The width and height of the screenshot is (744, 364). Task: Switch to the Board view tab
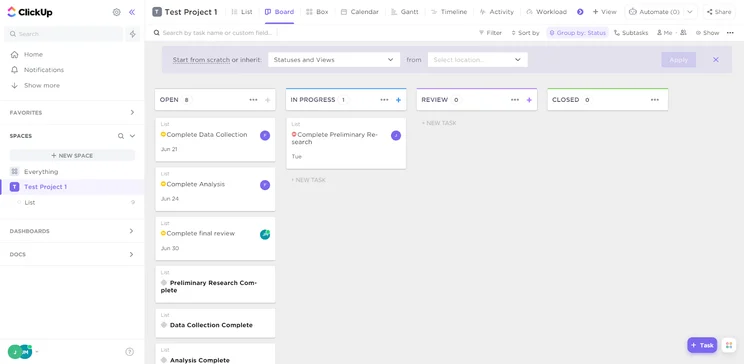pos(279,12)
